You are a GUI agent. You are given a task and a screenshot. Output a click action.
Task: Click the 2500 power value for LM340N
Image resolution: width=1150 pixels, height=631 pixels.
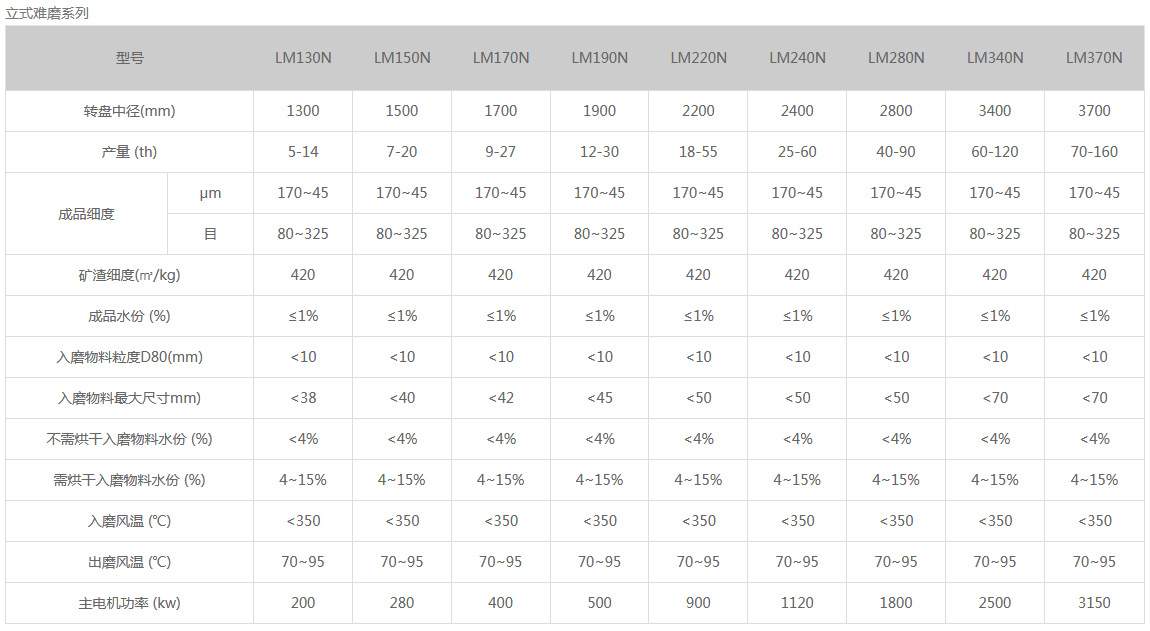pos(995,603)
